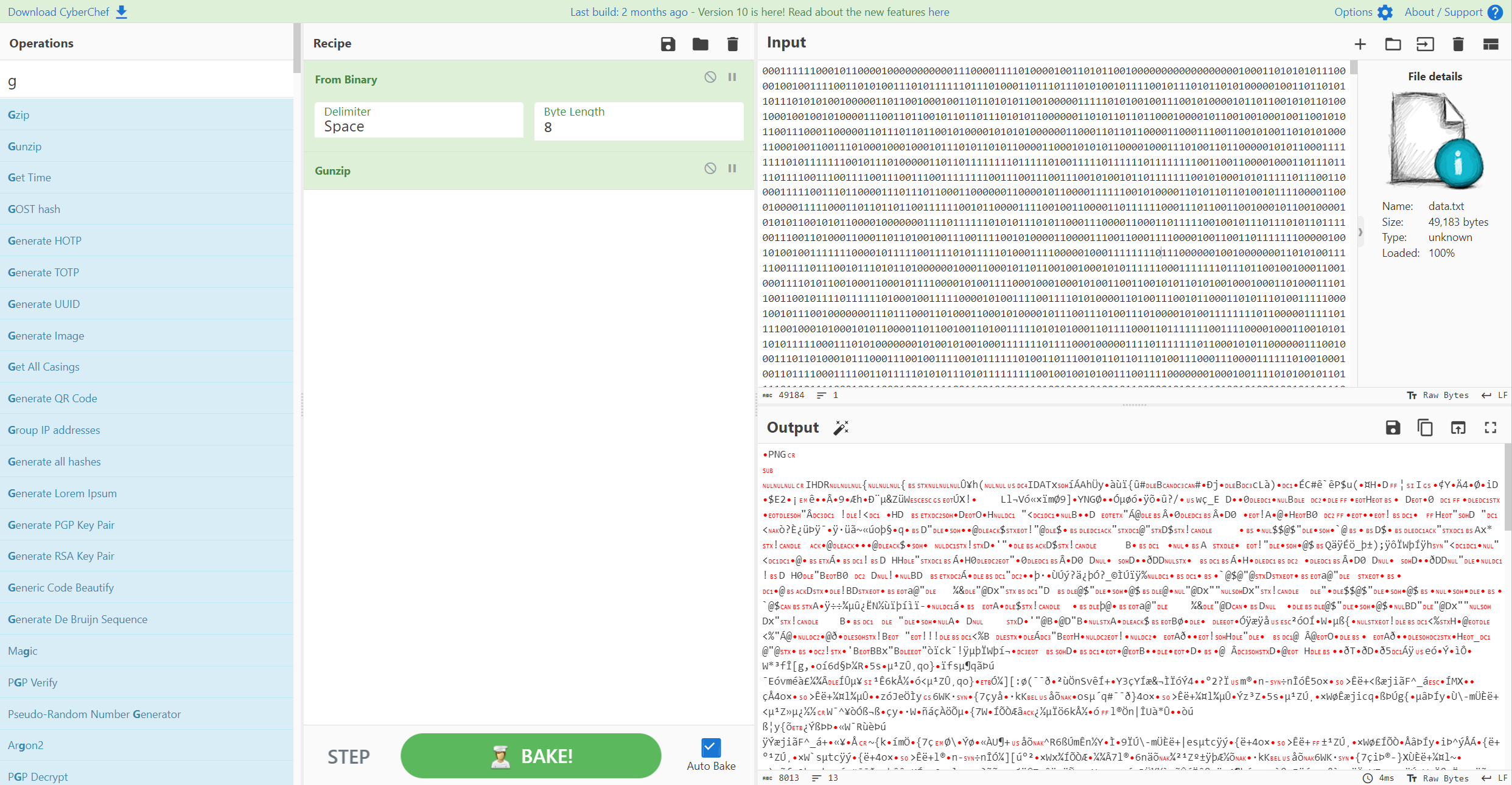Screen dimensions: 1512x785
Task: Load a saved recipe (folder icon)
Action: click(700, 44)
